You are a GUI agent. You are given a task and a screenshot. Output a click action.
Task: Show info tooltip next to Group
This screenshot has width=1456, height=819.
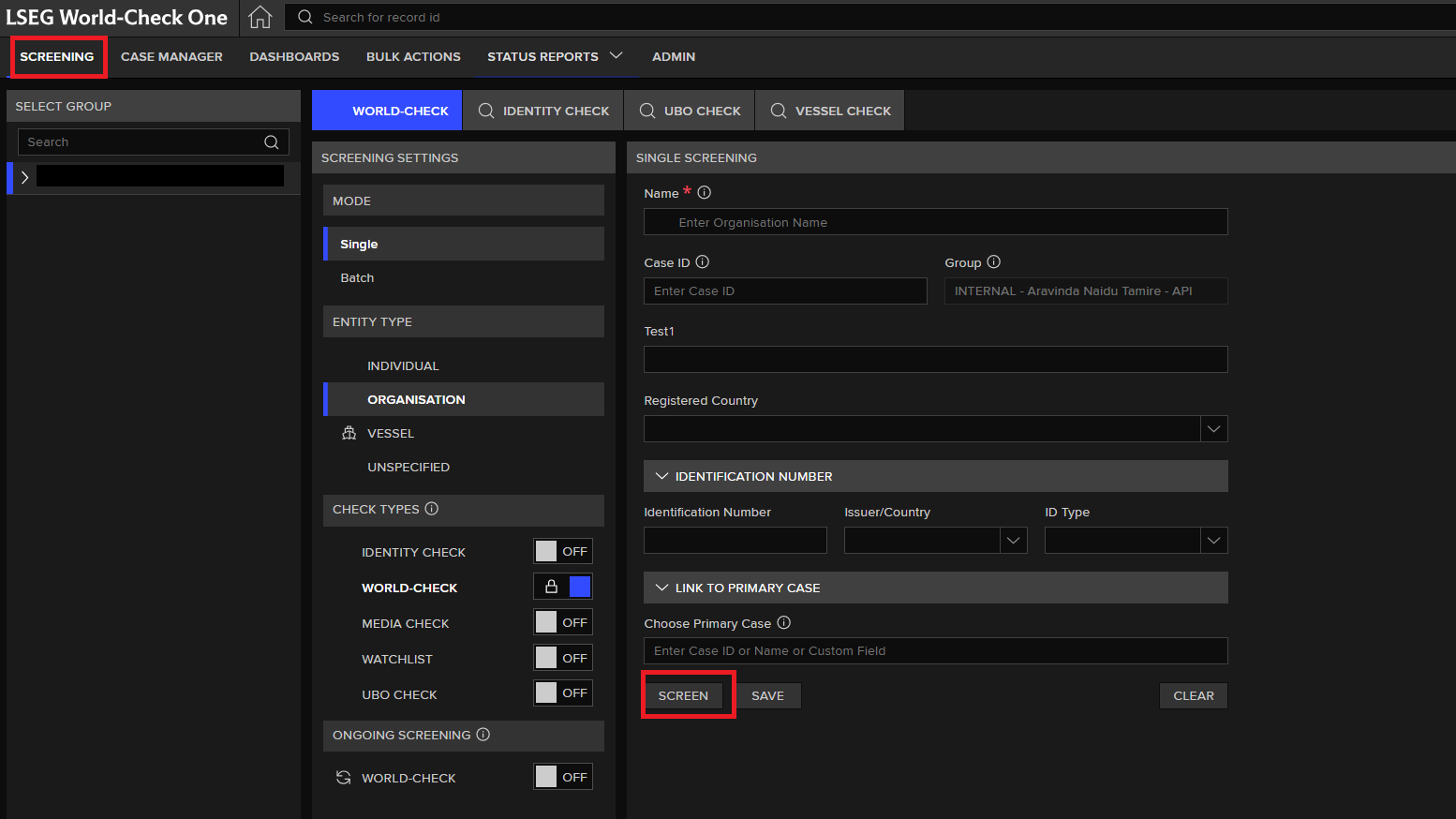click(x=994, y=261)
